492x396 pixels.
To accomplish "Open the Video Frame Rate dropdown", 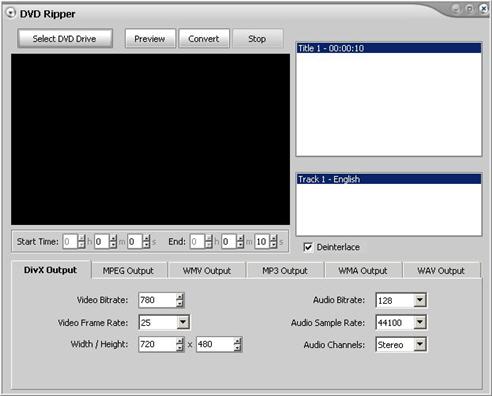I will (x=183, y=322).
